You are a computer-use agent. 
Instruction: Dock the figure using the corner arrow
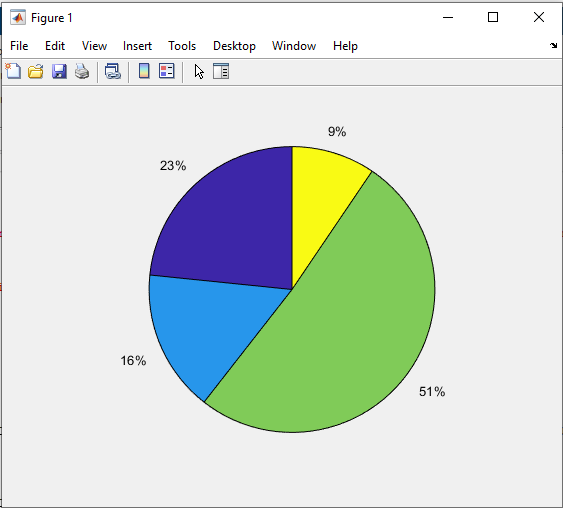tap(553, 46)
